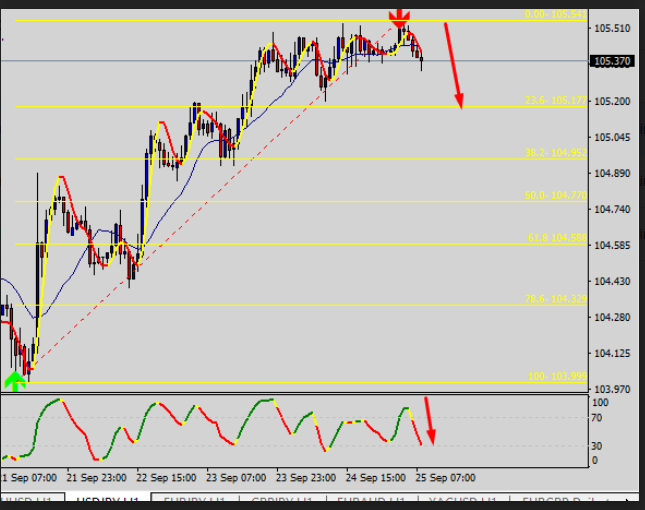
Task: Click the oscillator scale value 70
Action: pyautogui.click(x=597, y=418)
